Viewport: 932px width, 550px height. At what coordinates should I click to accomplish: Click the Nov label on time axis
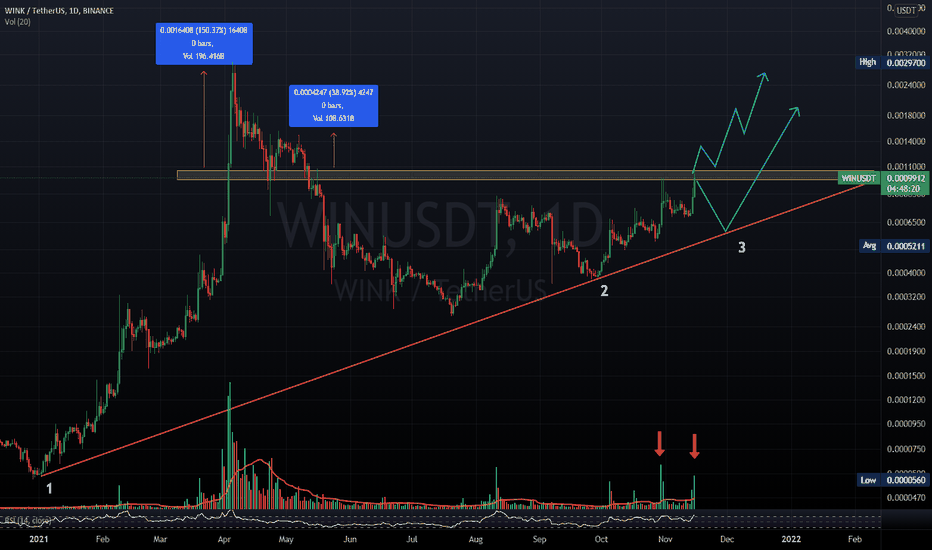665,539
